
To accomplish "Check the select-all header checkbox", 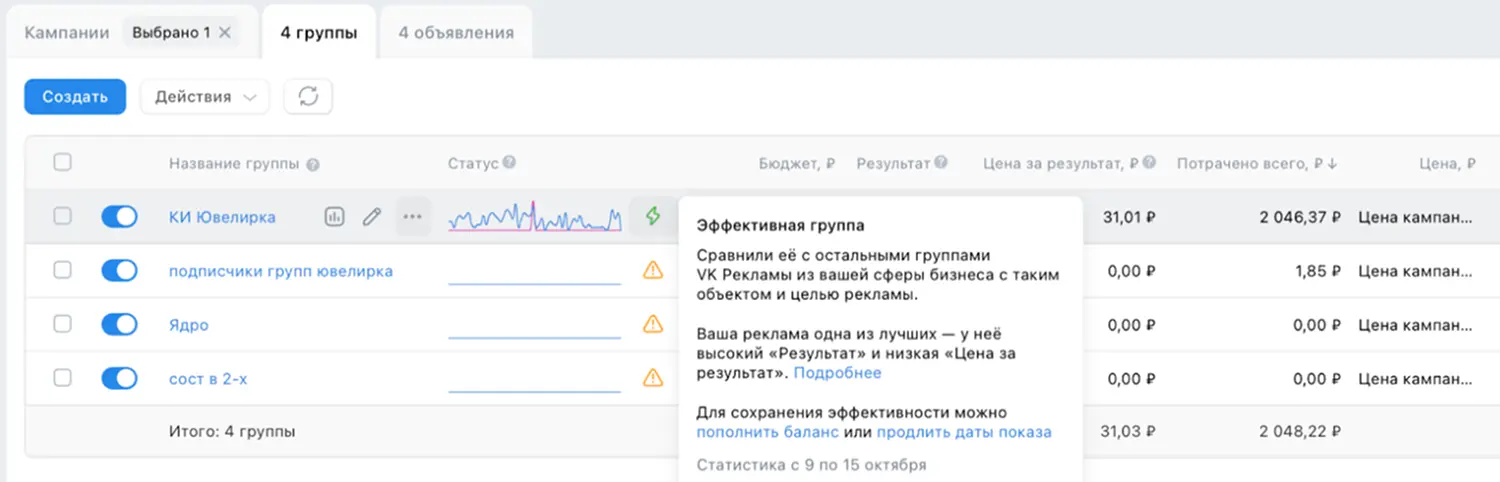I will (62, 163).
